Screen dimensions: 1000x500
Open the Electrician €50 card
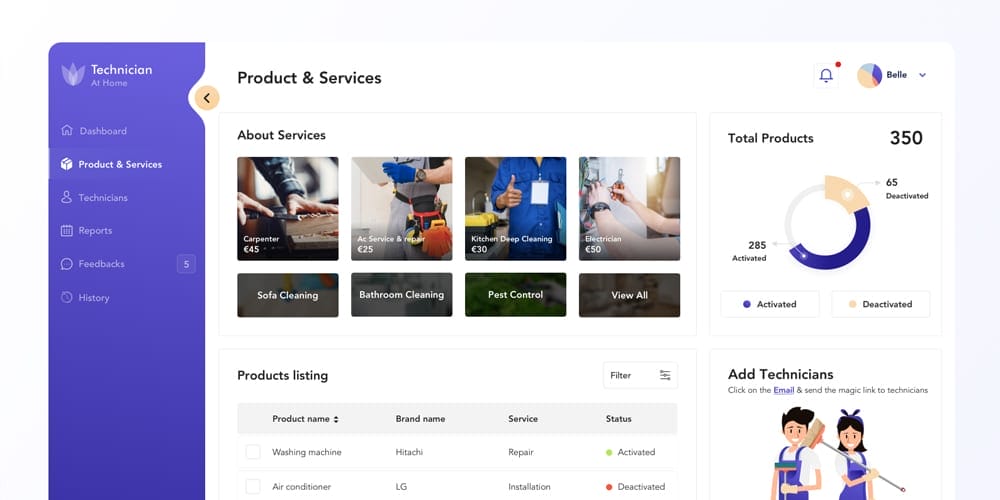pos(629,209)
